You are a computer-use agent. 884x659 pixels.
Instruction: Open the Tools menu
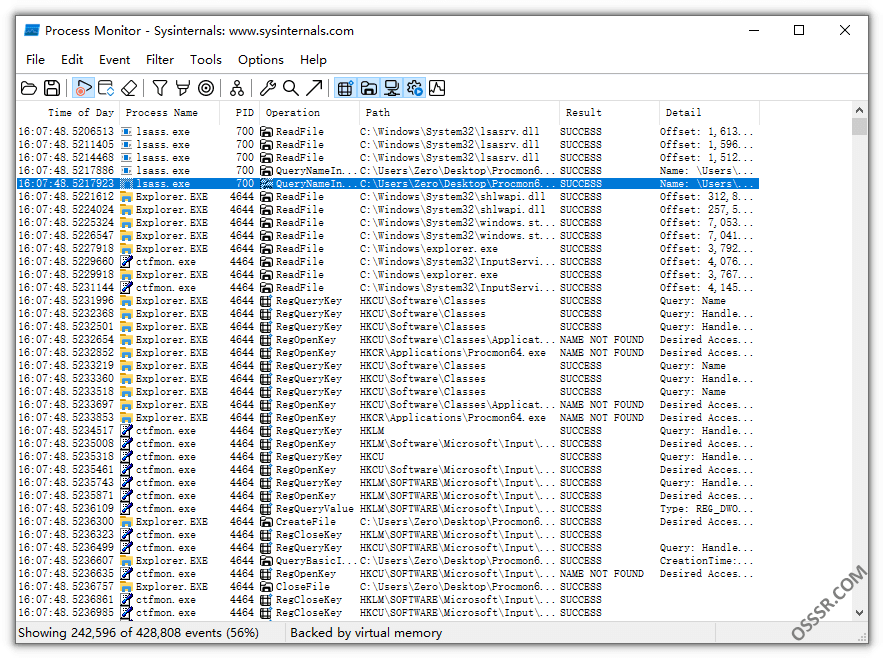pyautogui.click(x=206, y=60)
